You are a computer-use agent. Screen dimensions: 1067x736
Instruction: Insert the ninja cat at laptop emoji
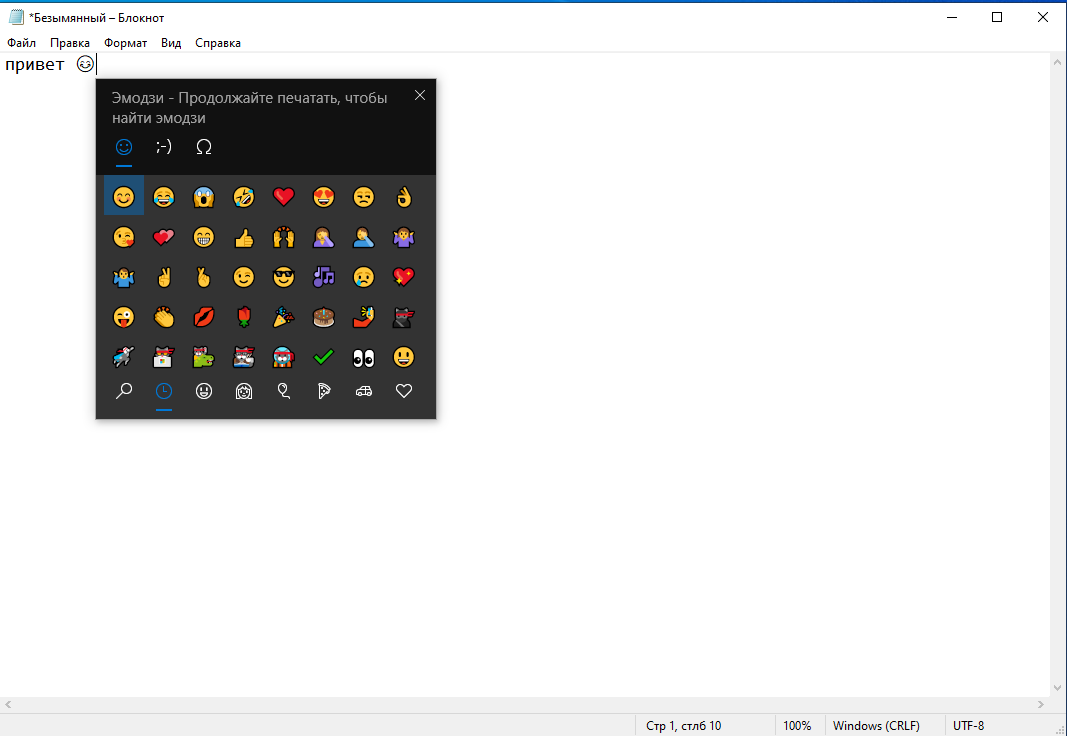coord(163,357)
